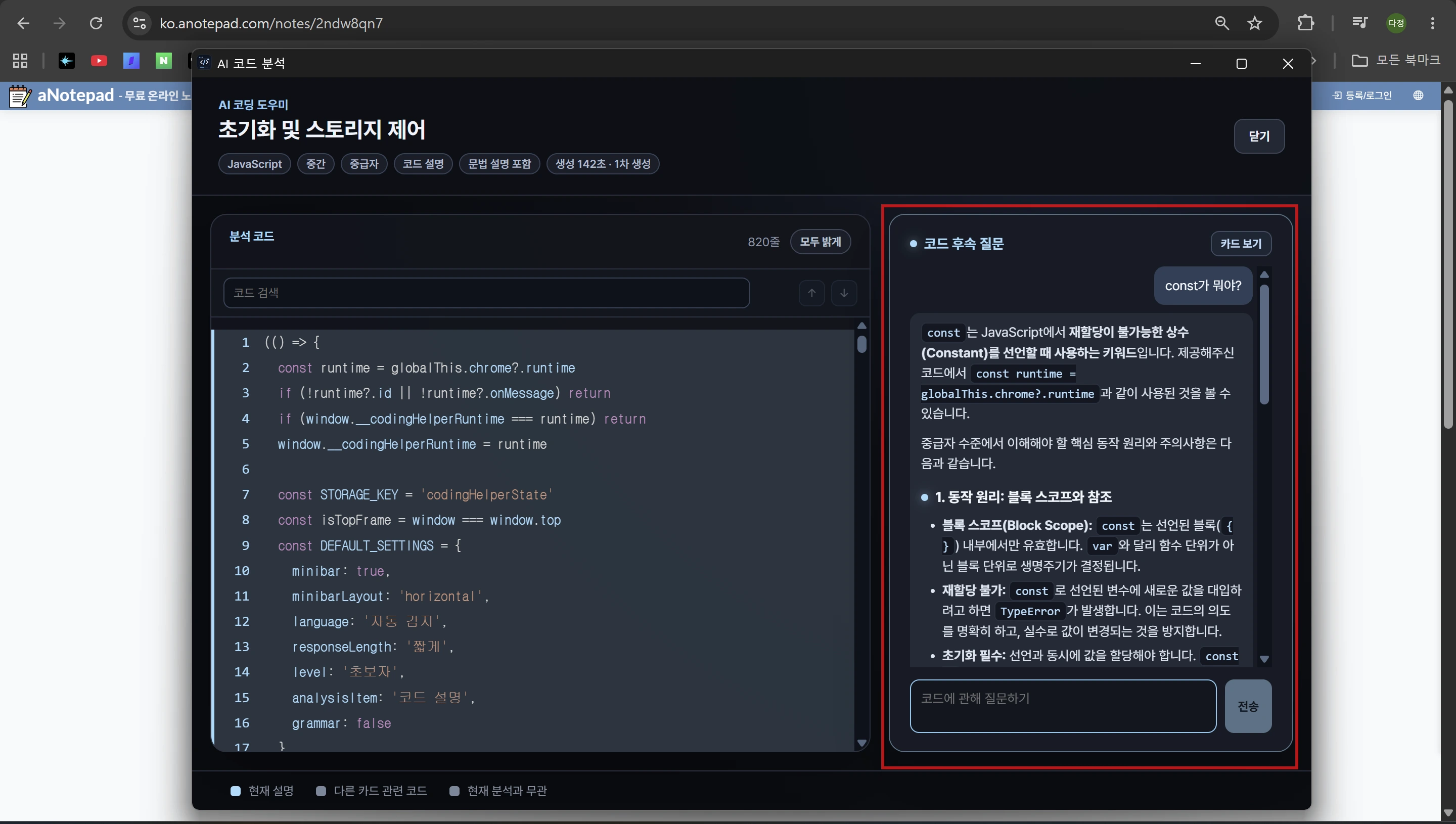This screenshot has width=1456, height=824.
Task: Click the browser forward arrow
Action: 59,23
